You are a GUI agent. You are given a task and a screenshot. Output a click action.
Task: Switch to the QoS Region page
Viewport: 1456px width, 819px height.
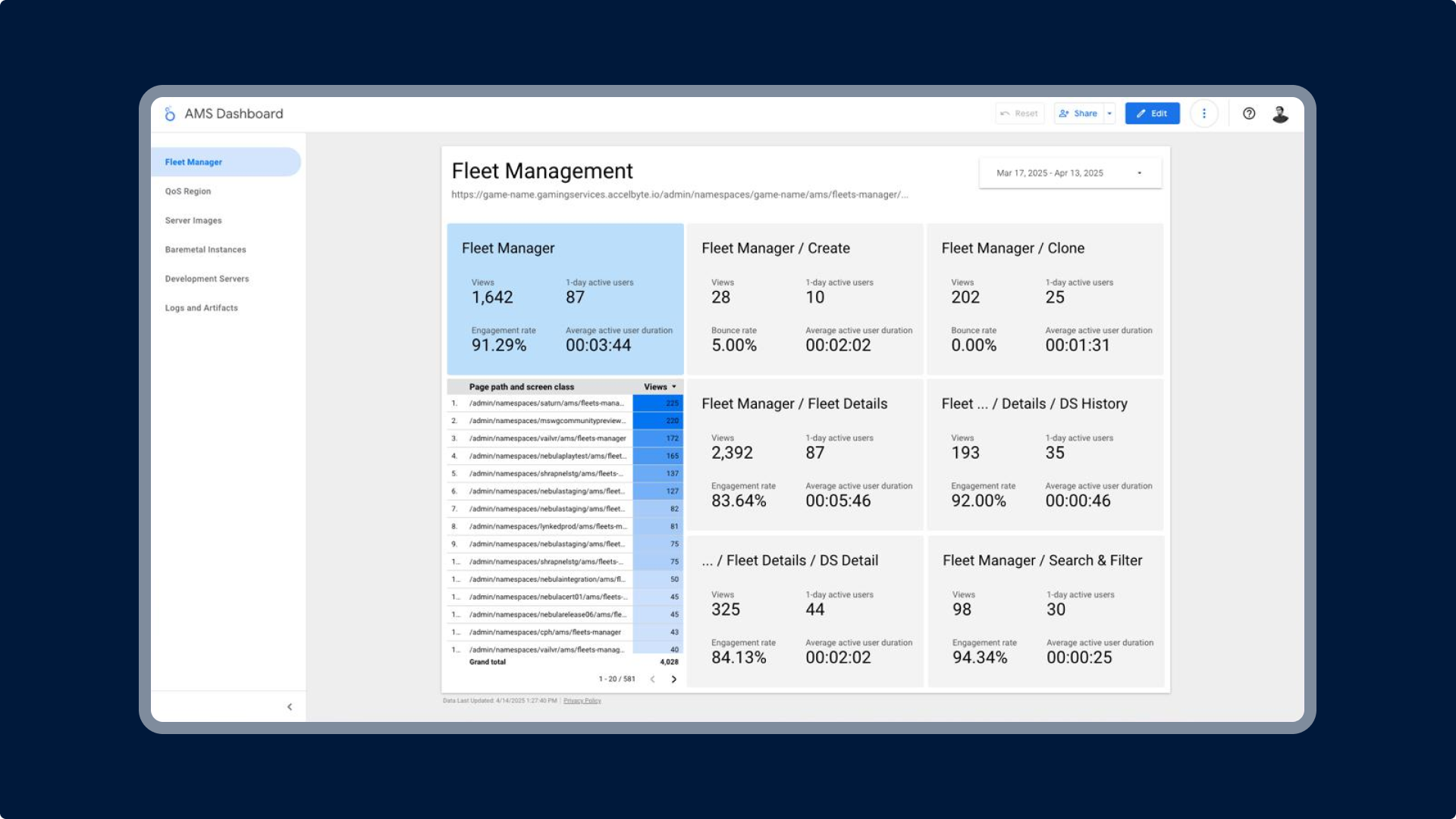point(188,191)
